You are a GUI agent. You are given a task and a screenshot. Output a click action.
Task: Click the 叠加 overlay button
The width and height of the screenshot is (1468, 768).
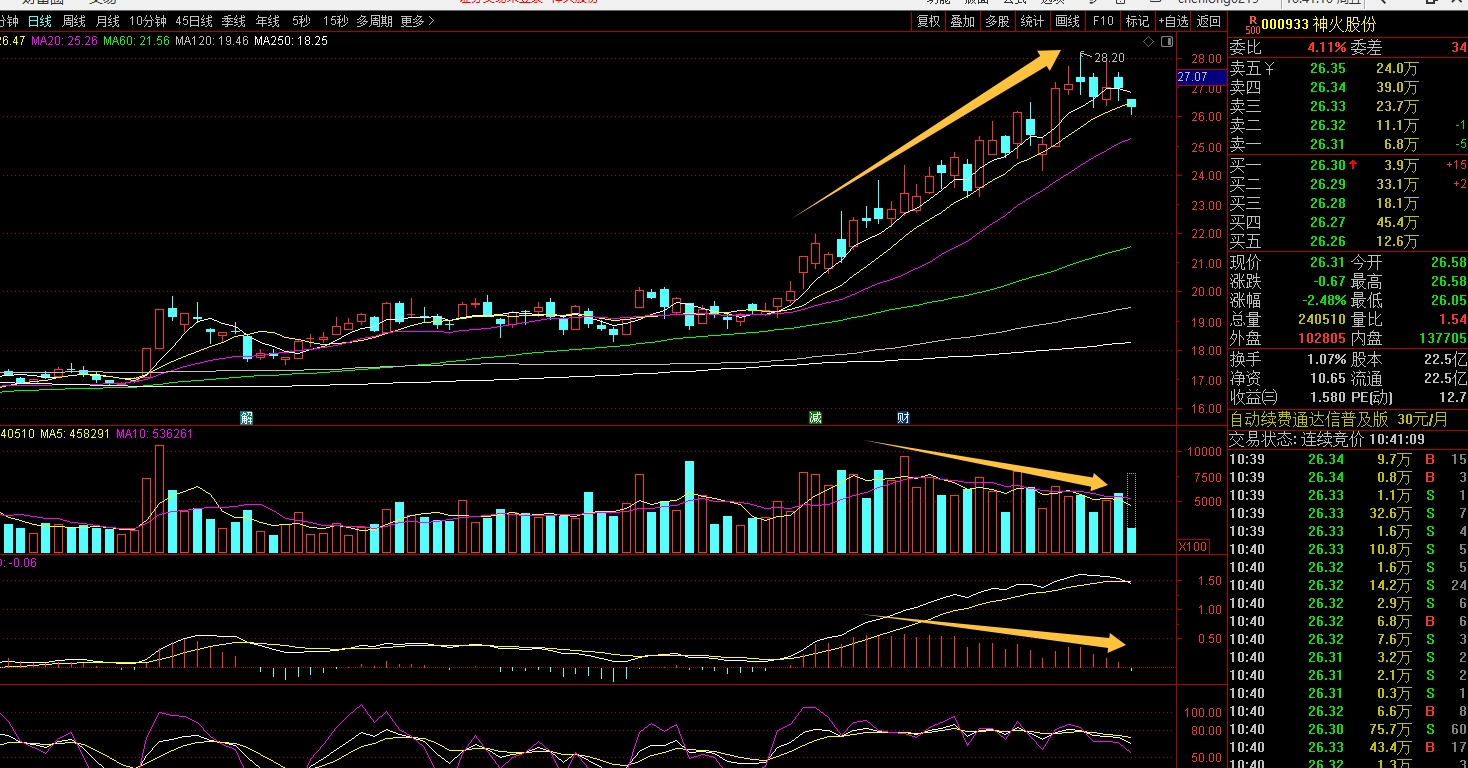pyautogui.click(x=962, y=21)
